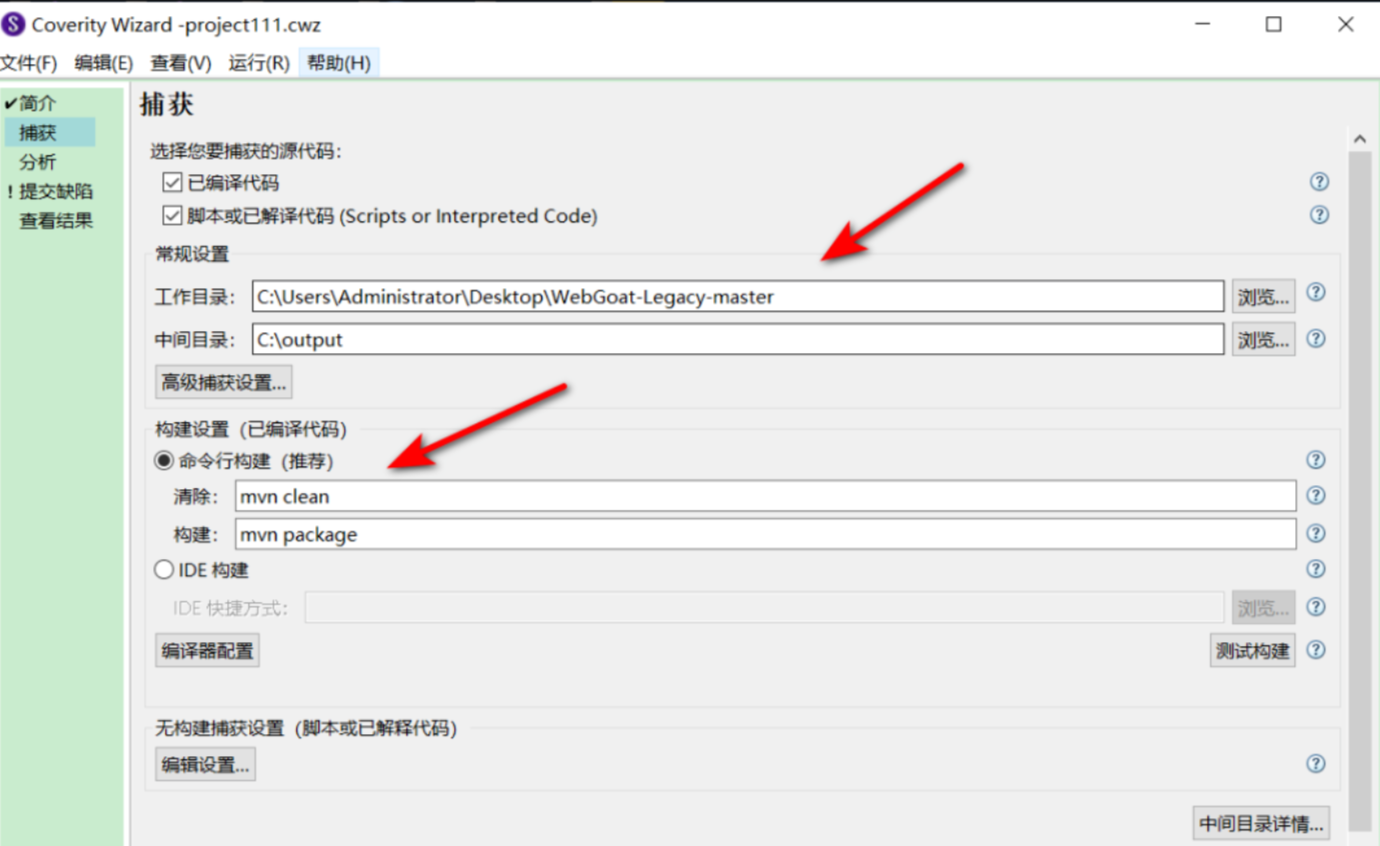Open the 运行(R) menu
Image resolution: width=1380 pixels, height=846 pixels.
259,63
